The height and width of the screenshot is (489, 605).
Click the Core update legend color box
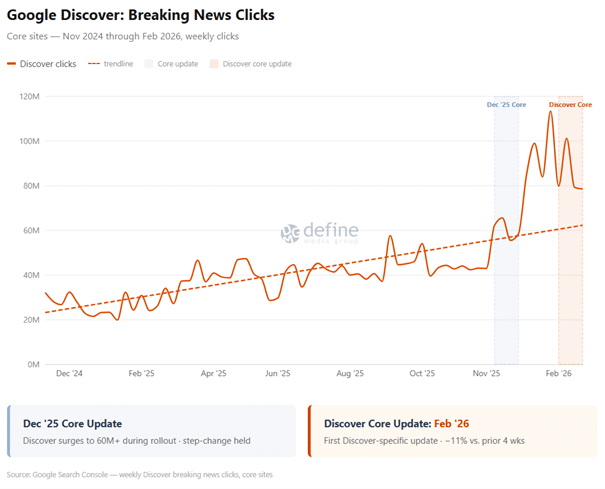[149, 64]
